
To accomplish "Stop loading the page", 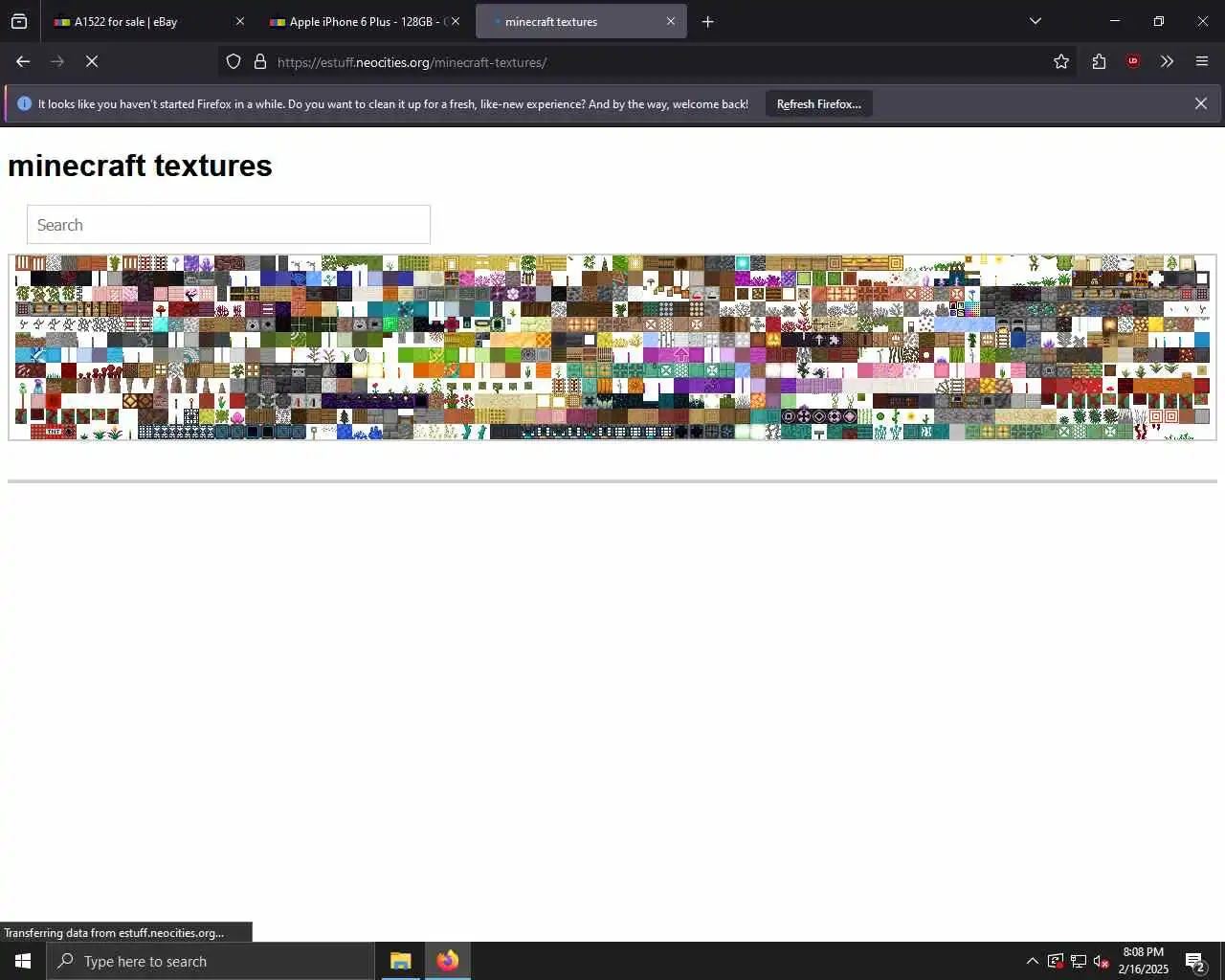I will (92, 61).
